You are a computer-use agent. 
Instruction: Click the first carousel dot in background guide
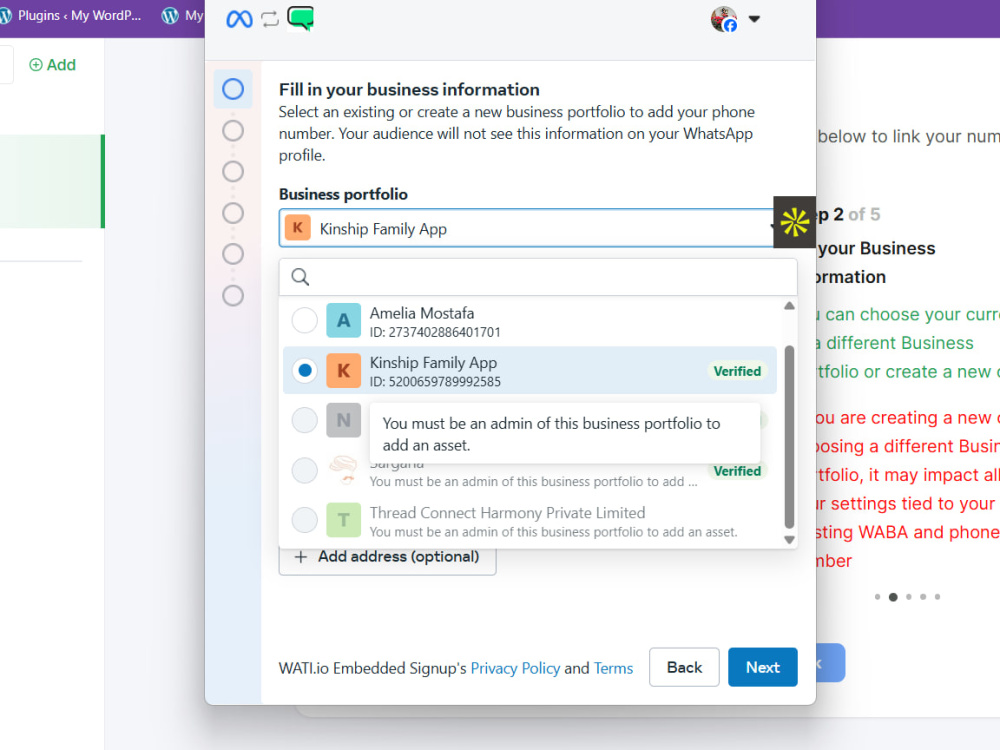tap(878, 597)
